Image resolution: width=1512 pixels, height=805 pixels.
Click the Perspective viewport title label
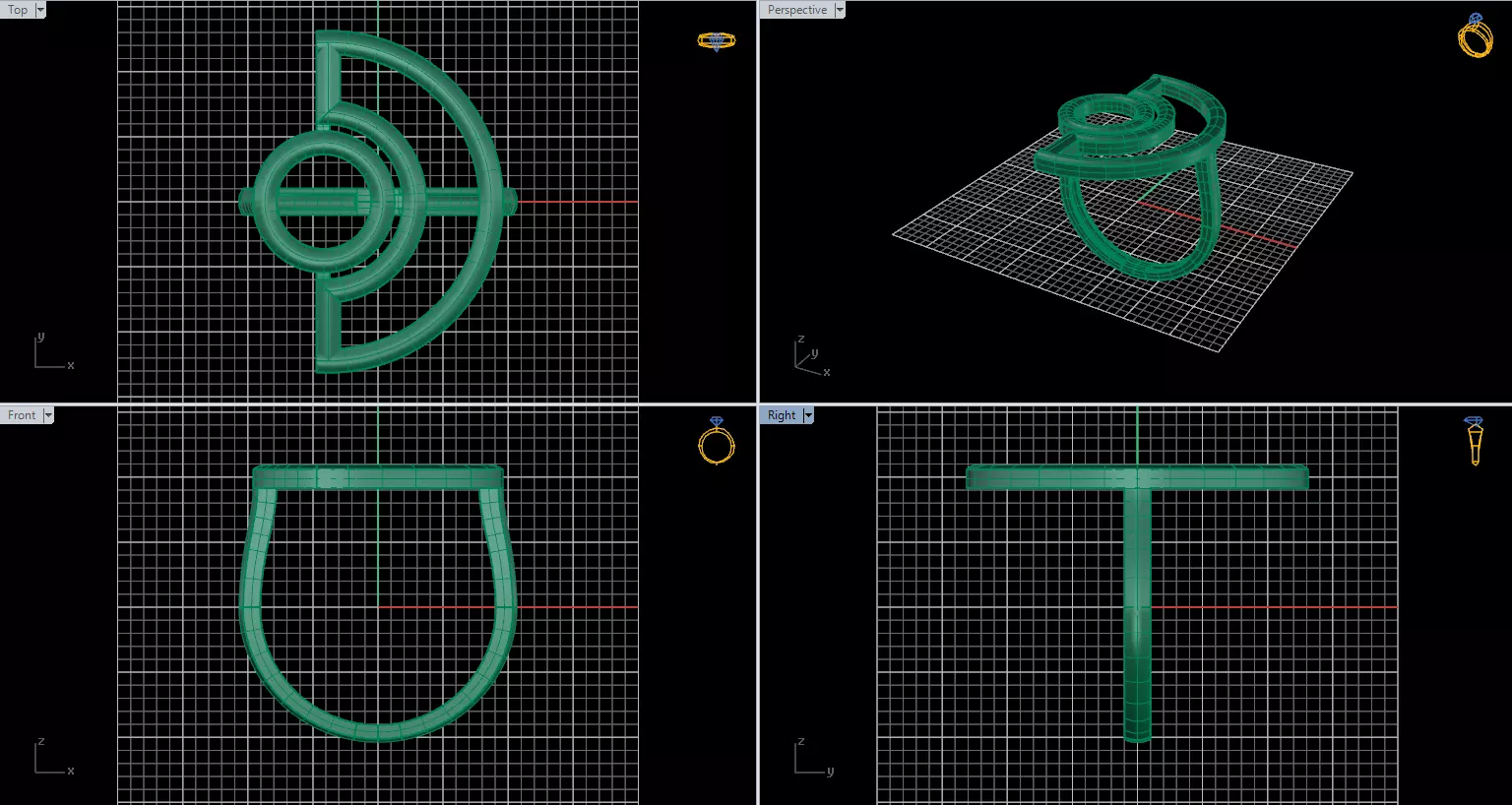(797, 10)
